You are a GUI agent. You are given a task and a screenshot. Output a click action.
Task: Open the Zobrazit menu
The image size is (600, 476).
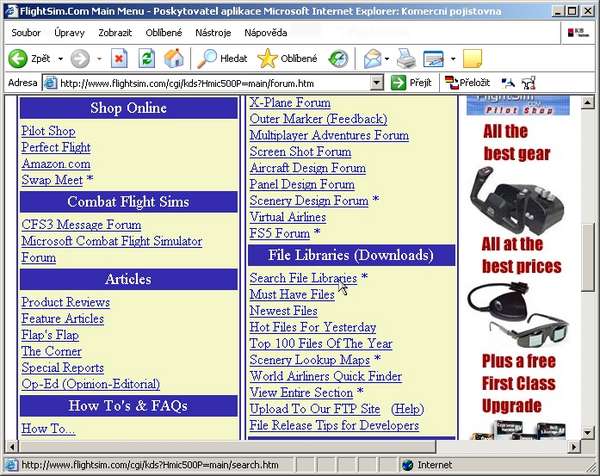pos(115,33)
